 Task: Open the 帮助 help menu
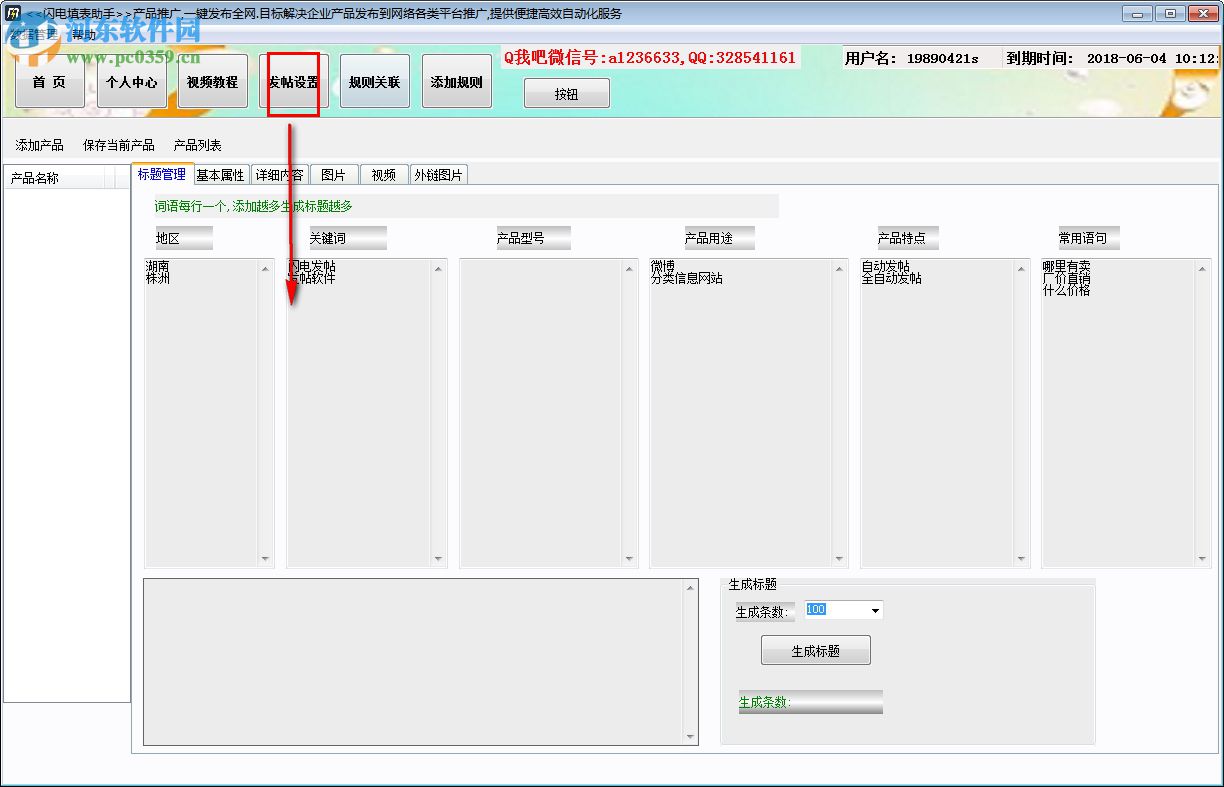coord(84,31)
